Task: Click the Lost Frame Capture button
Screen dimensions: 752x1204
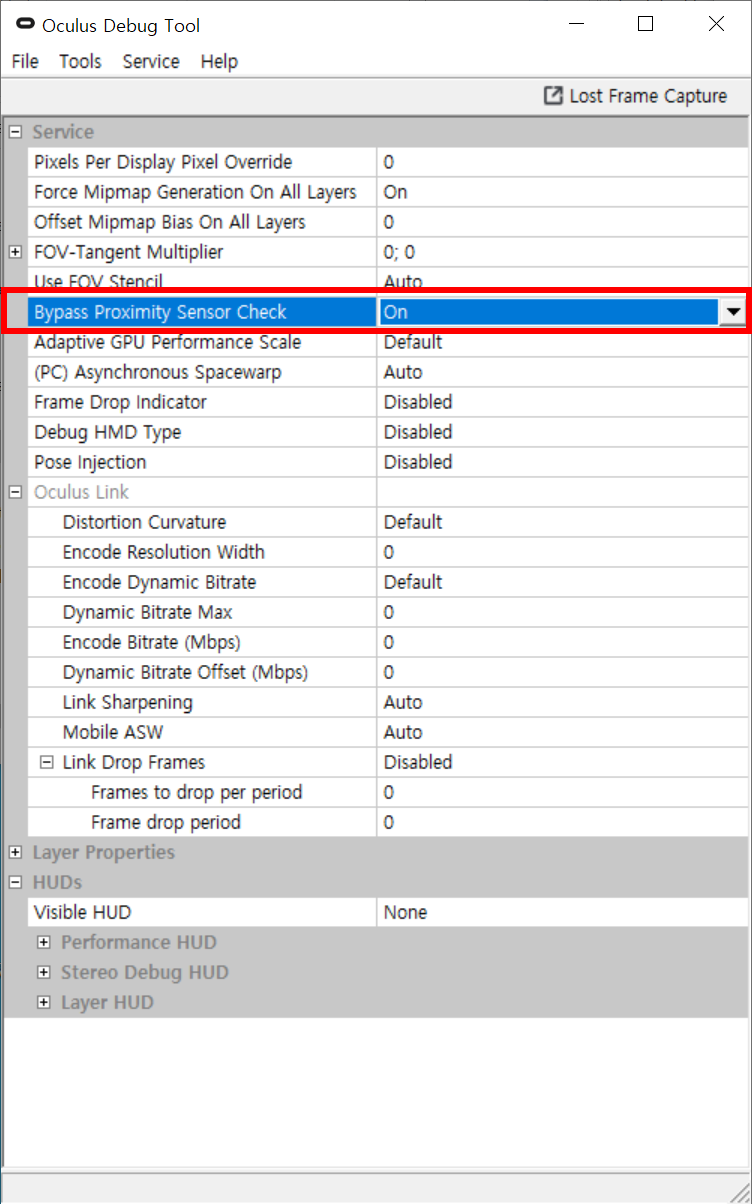Action: click(635, 96)
